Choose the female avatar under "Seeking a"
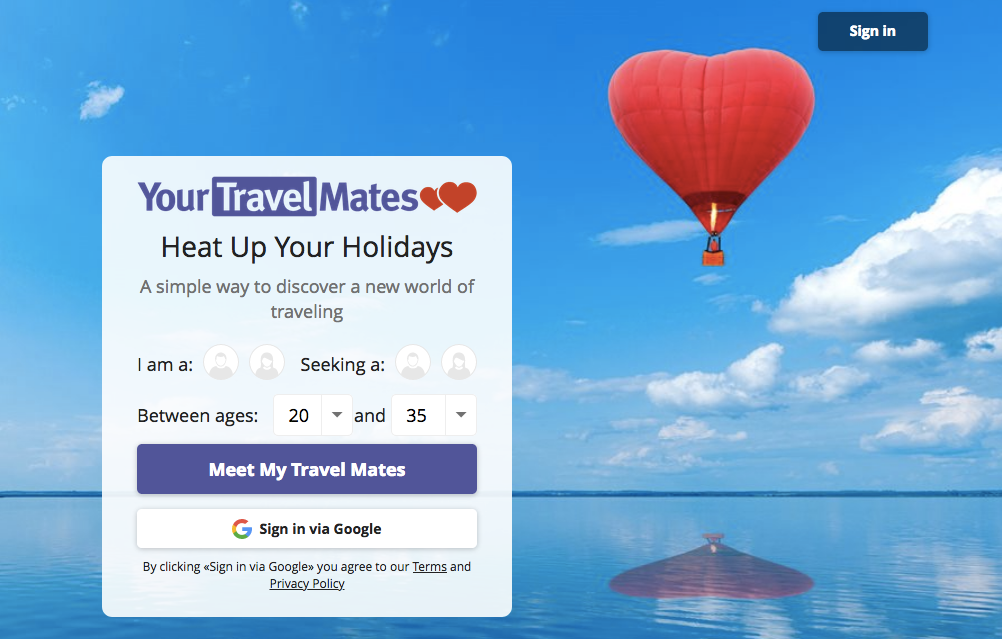The height and width of the screenshot is (639, 1002). pos(459,362)
